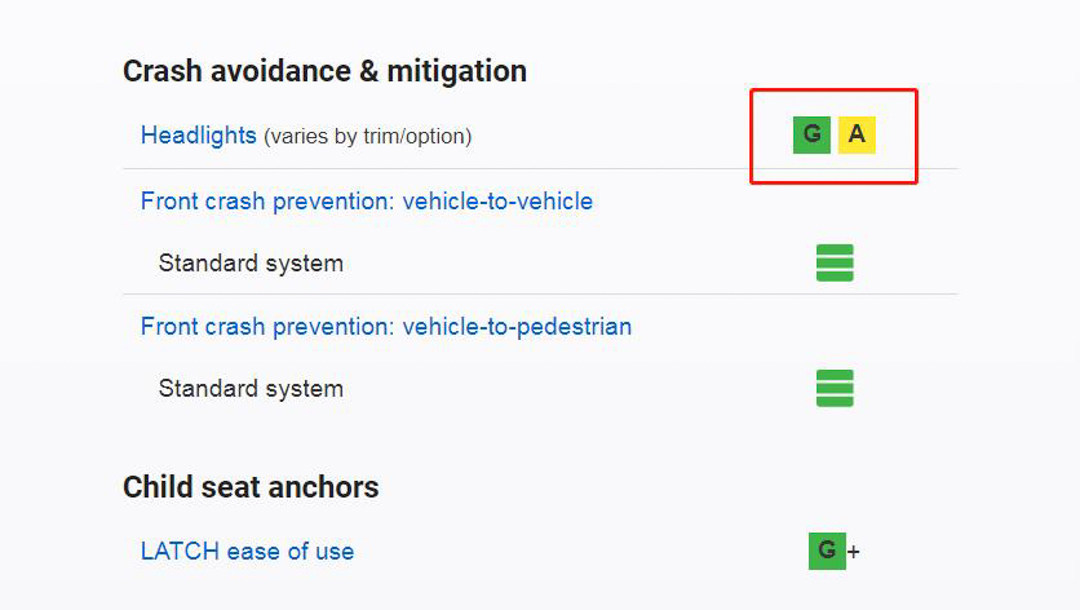The width and height of the screenshot is (1080, 610).
Task: Click Standard system label under vehicle-to-vehicle
Action: [250, 263]
